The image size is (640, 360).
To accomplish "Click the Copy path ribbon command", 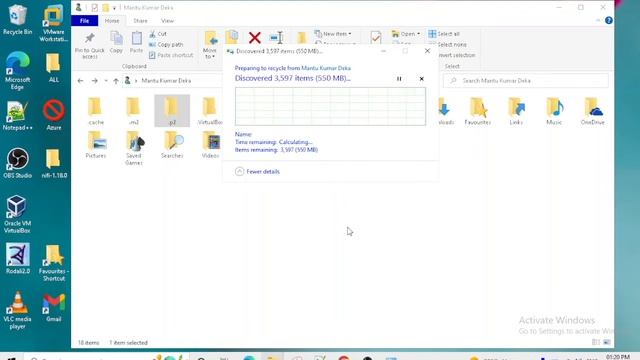I will coord(166,44).
